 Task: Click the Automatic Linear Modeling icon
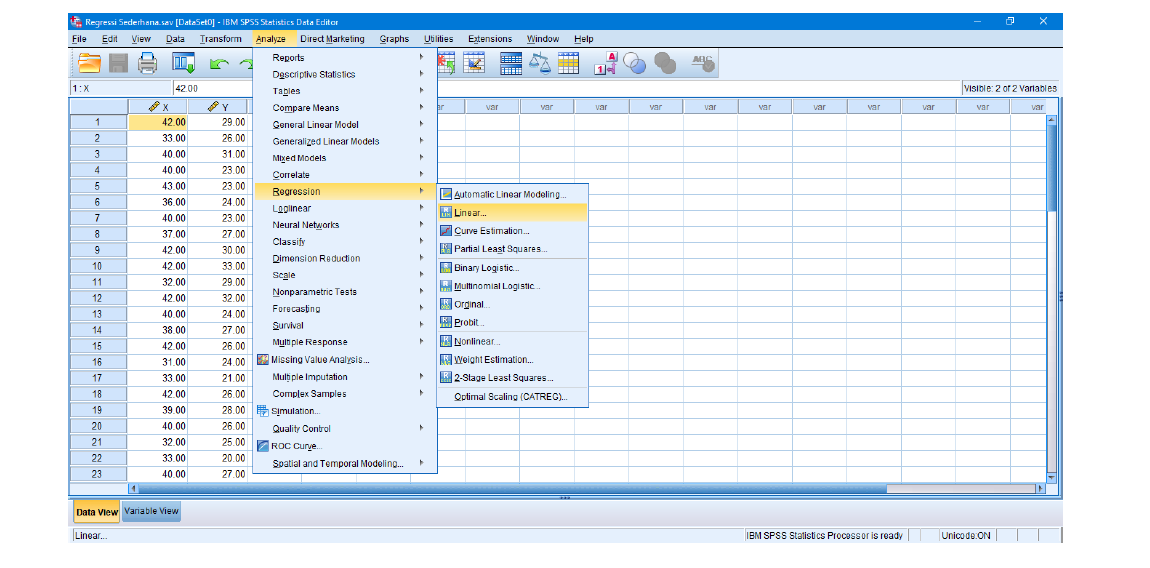[x=446, y=194]
